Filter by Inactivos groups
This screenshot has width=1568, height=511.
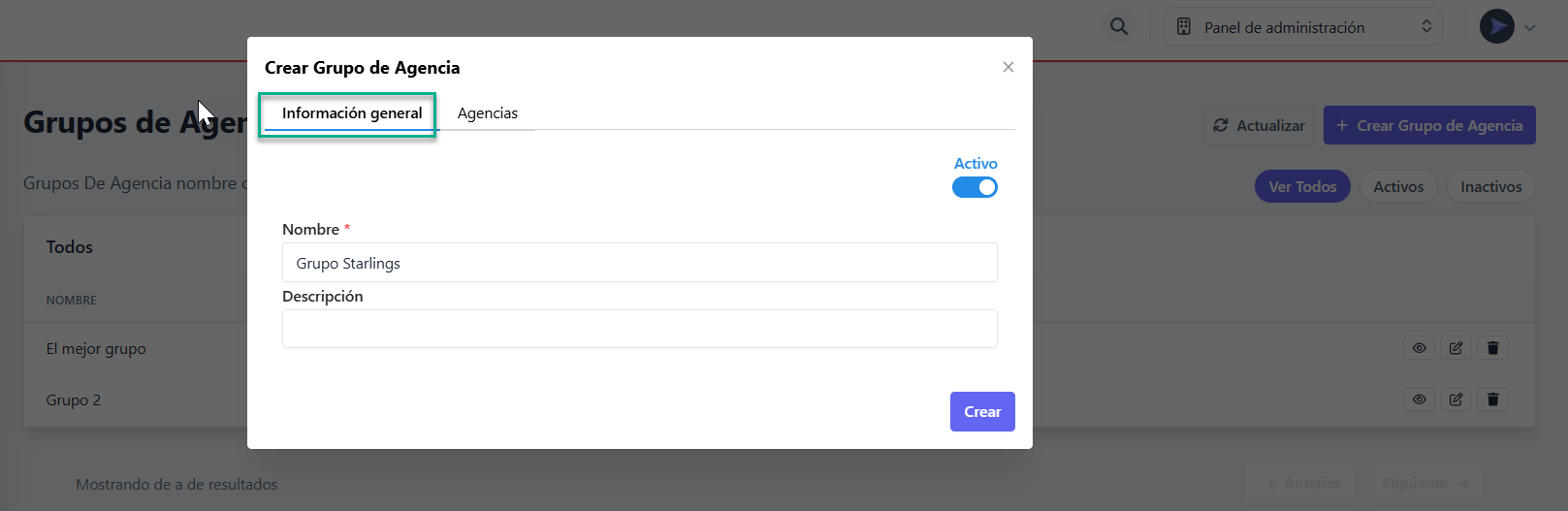click(x=1490, y=187)
